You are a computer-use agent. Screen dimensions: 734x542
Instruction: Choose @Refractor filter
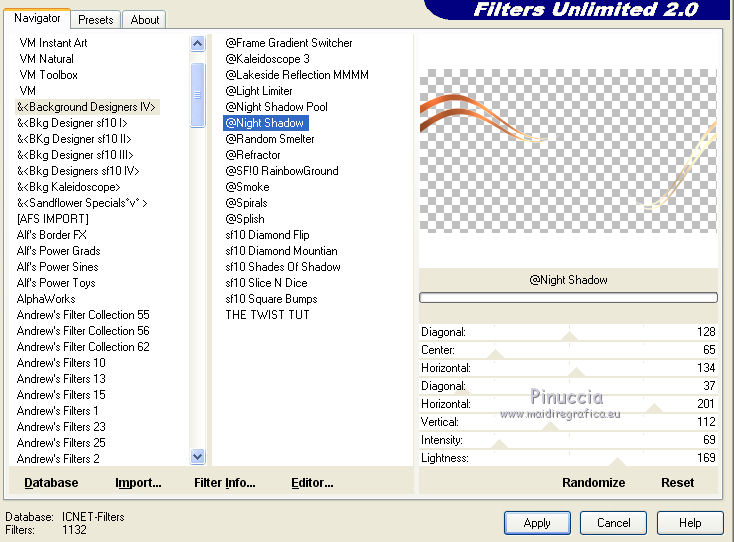[x=253, y=155]
